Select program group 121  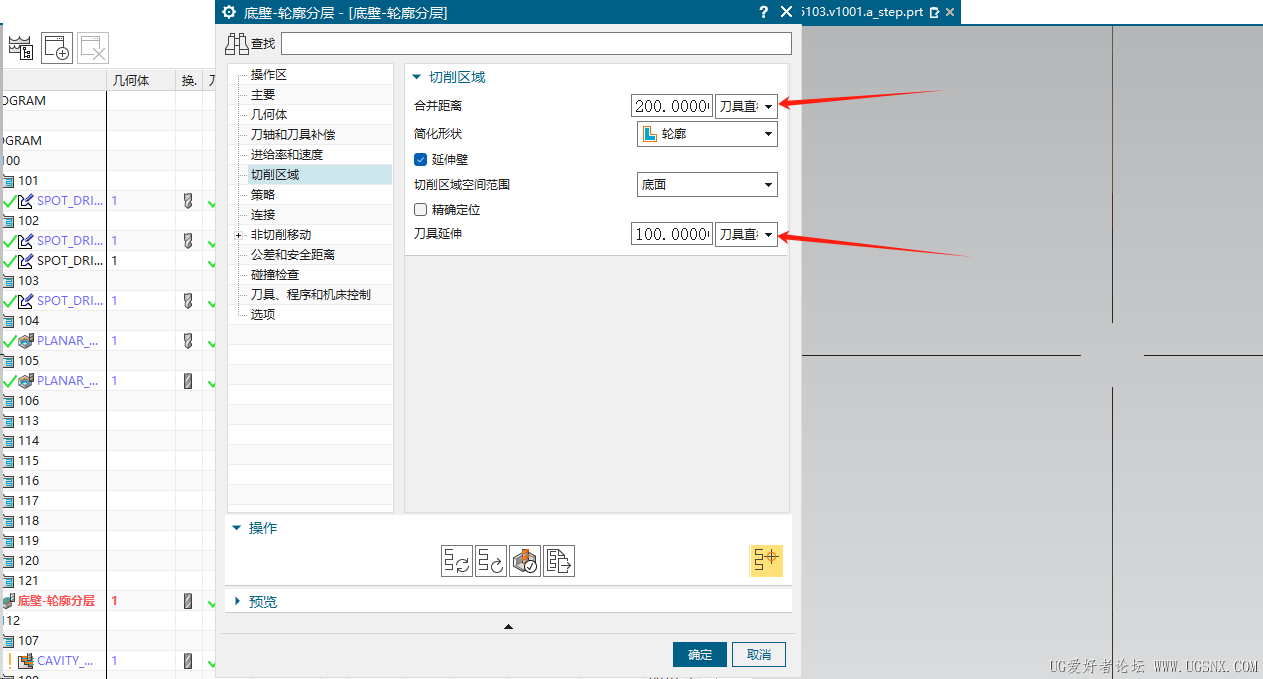(28, 581)
